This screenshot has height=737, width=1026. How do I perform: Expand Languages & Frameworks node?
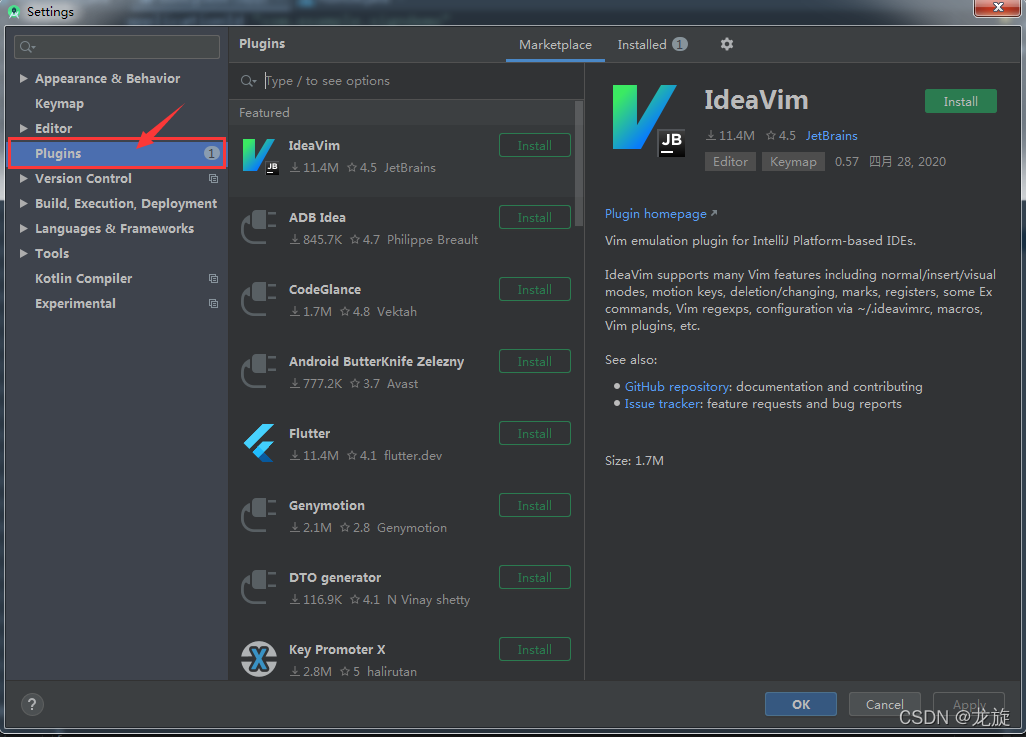pyautogui.click(x=24, y=228)
